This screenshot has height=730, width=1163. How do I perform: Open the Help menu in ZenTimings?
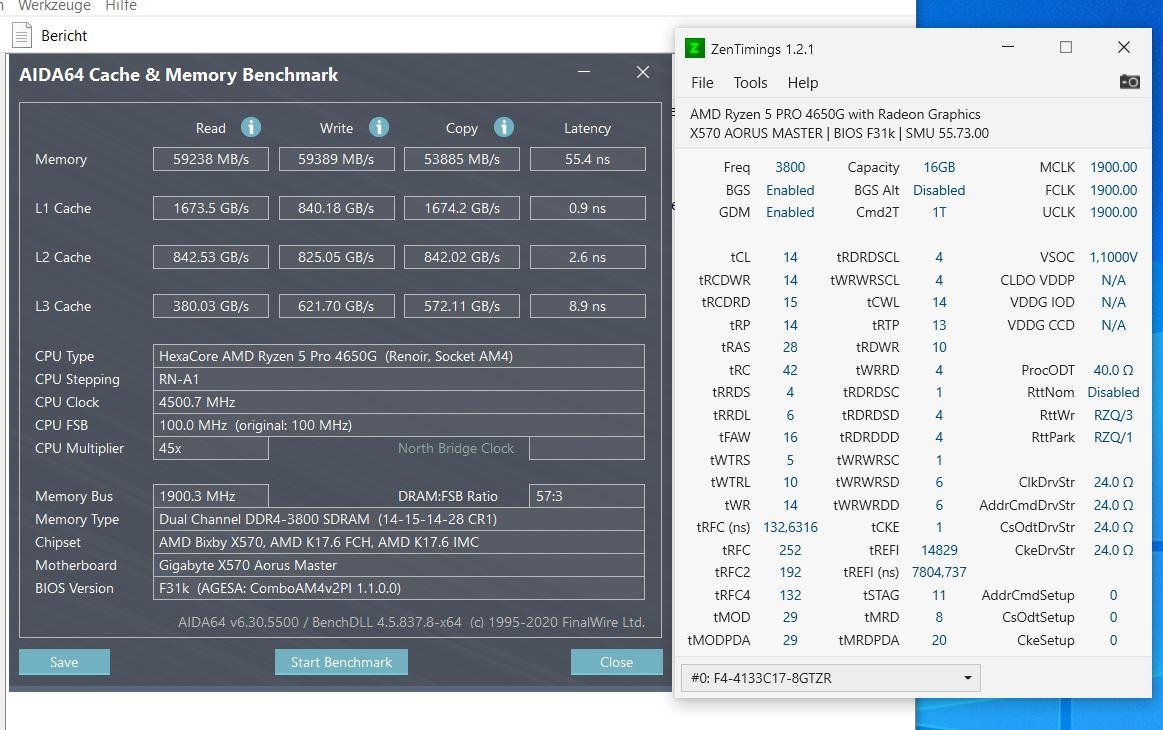(803, 82)
